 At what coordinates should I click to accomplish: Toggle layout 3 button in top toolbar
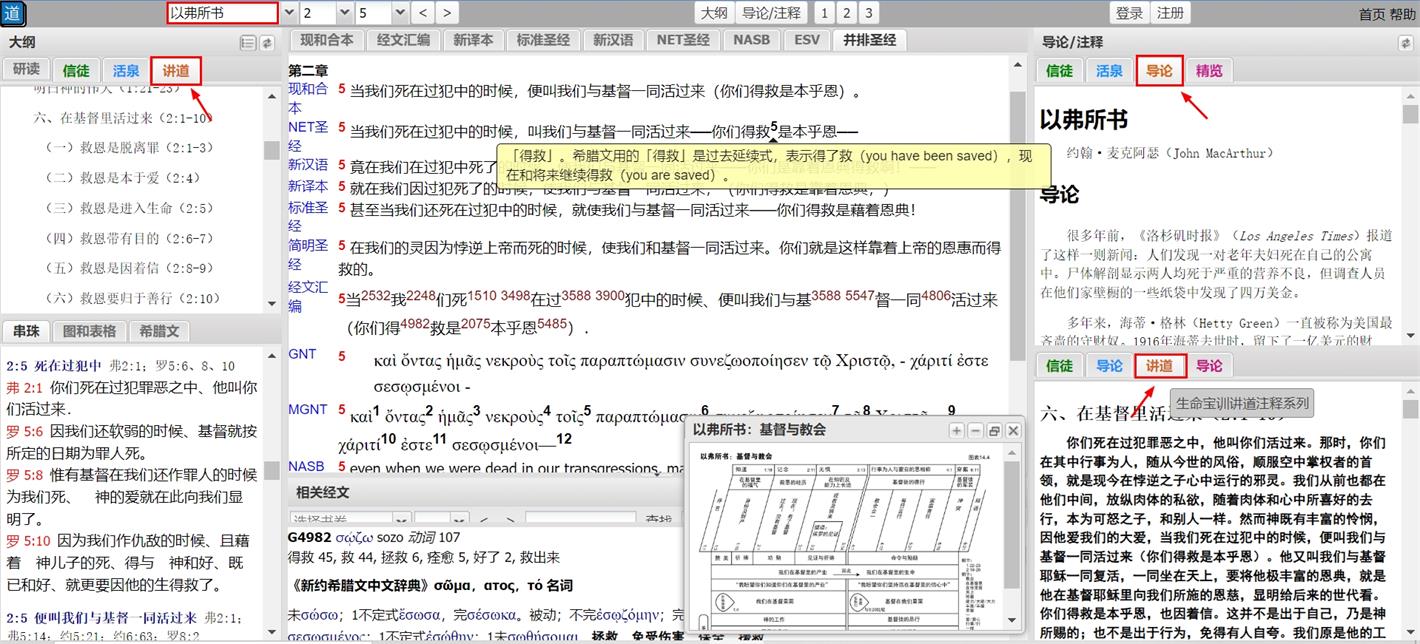coord(868,13)
